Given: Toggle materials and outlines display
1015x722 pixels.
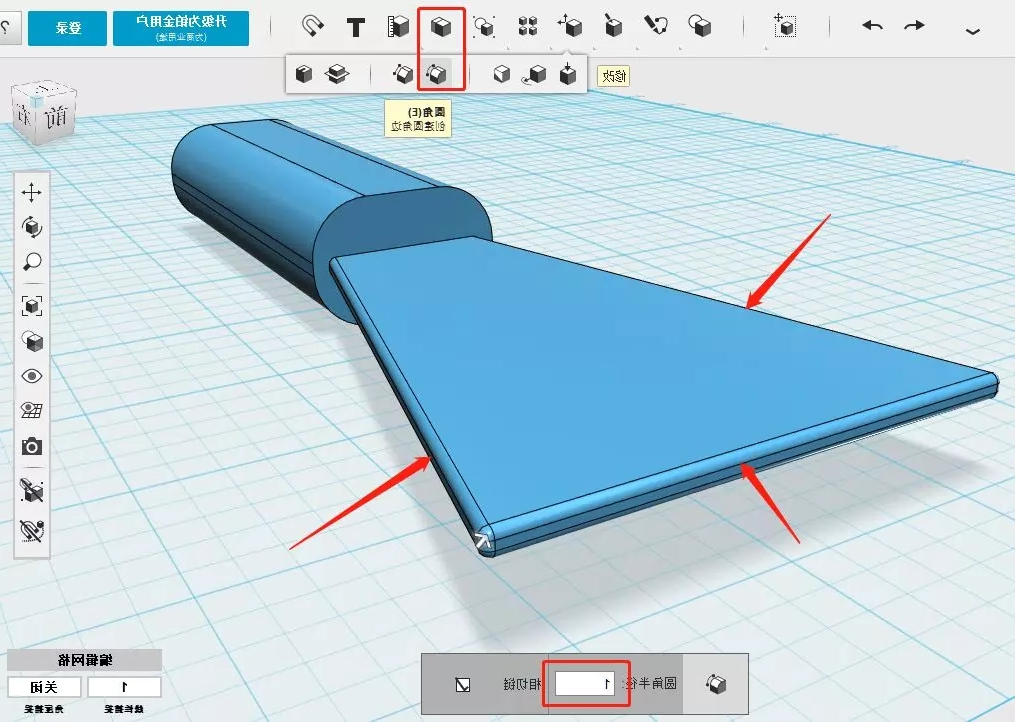Looking at the screenshot, I should point(32,341).
